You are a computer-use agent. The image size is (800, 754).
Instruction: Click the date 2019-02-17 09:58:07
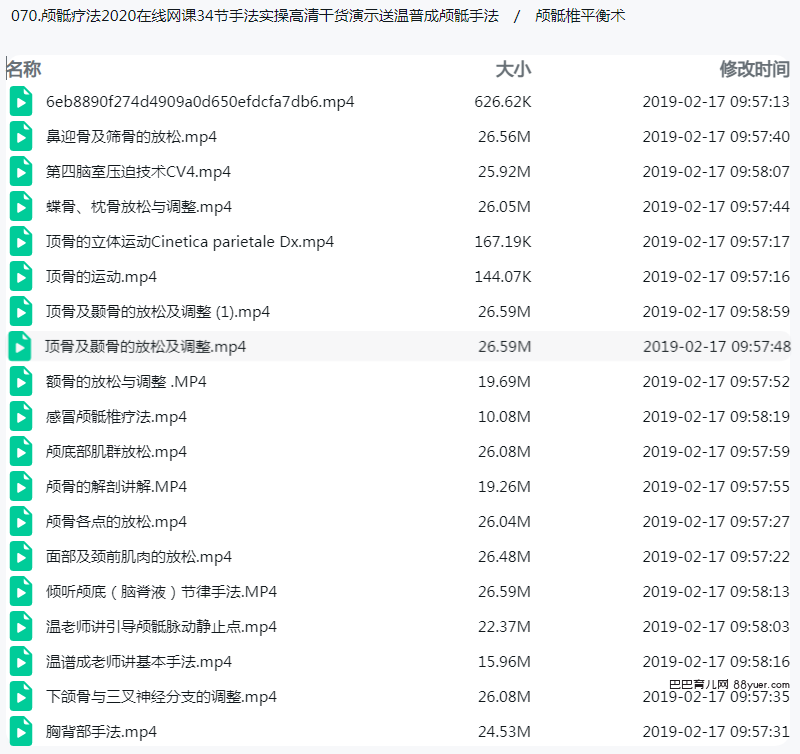[x=716, y=172]
